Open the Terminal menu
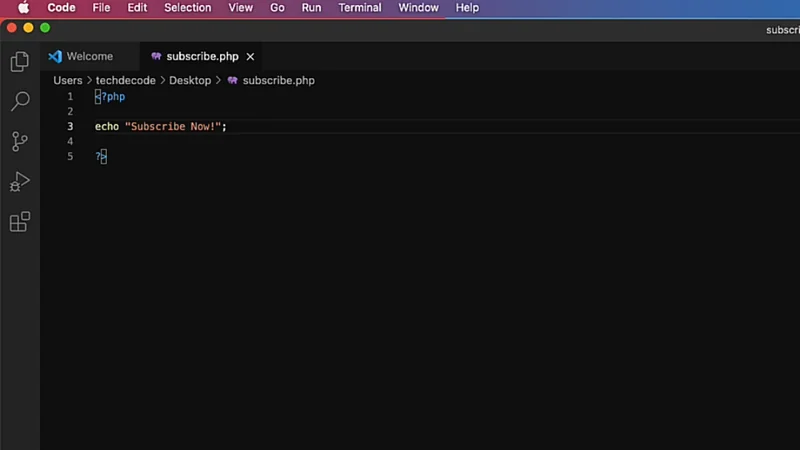 tap(360, 8)
